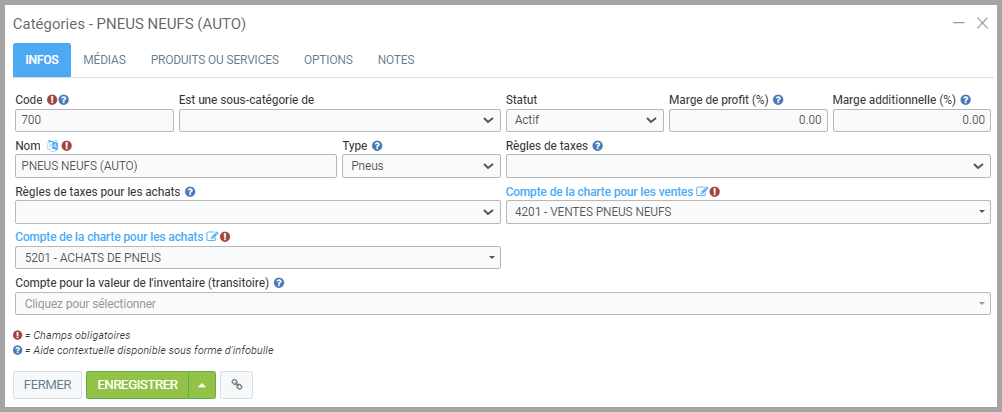1002x412 pixels.
Task: Click the Règles de taxes help icon
Action: 597,146
